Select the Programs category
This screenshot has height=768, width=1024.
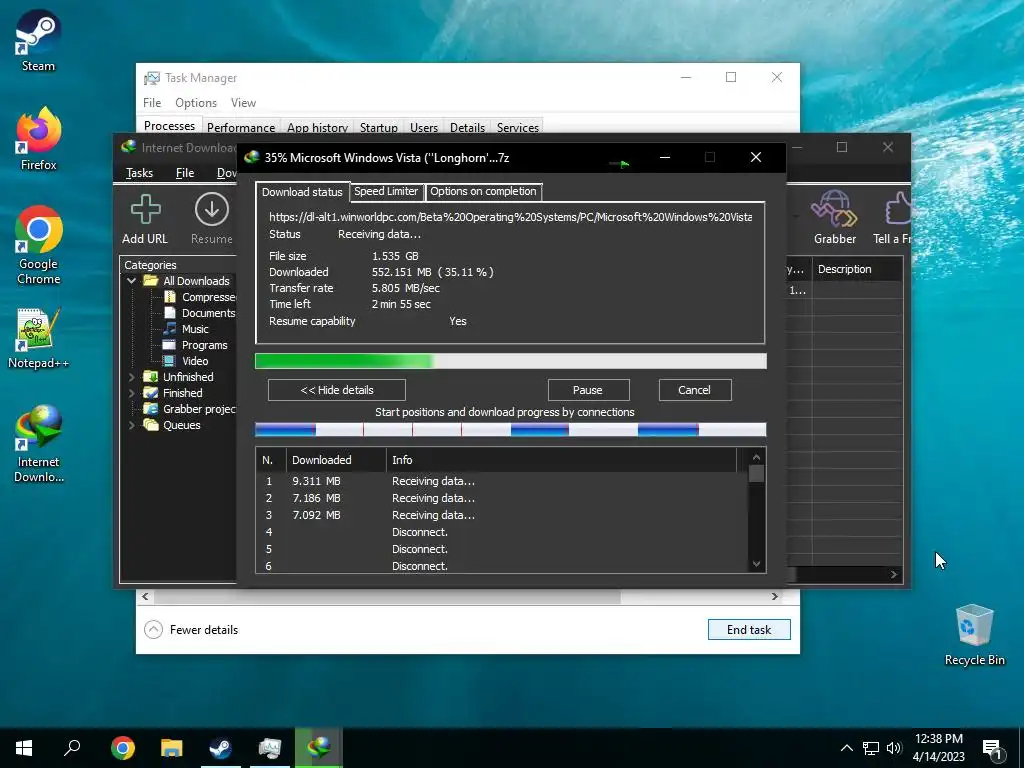click(195, 345)
